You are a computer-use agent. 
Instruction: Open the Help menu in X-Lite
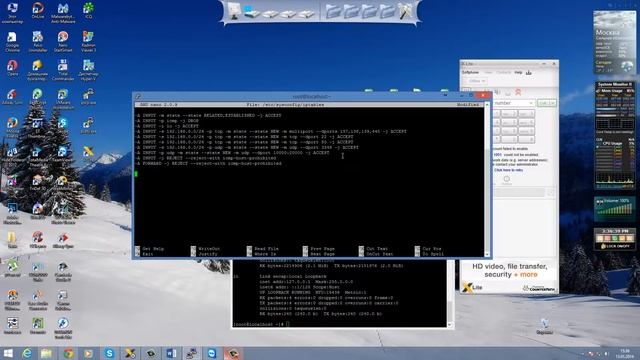(x=518, y=72)
